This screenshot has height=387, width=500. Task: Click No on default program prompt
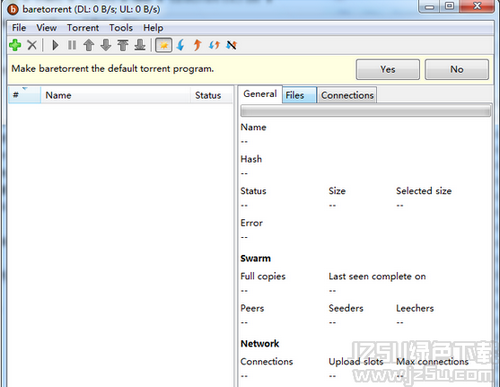tap(457, 69)
